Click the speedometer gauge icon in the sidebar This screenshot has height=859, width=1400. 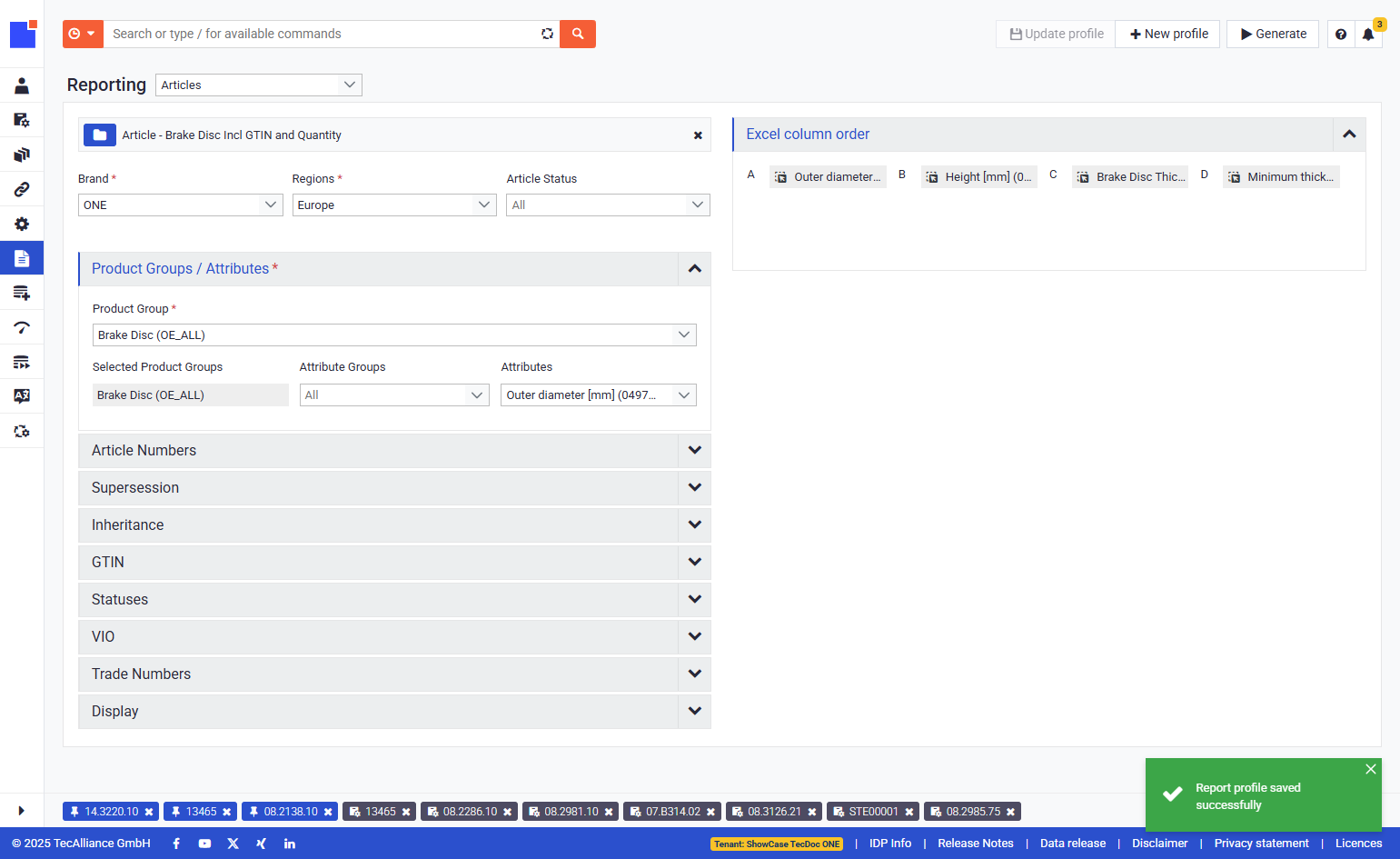22,327
